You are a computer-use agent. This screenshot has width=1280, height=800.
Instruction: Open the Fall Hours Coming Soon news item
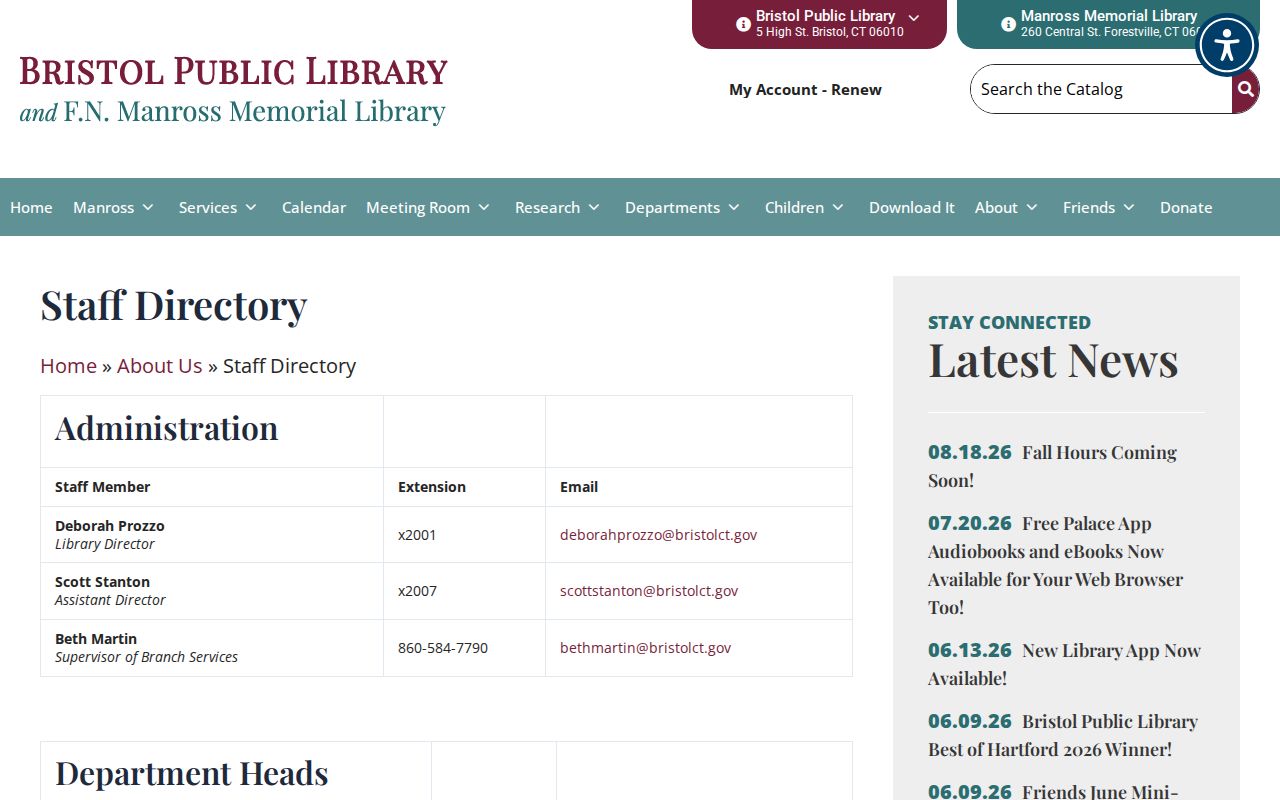[1052, 466]
